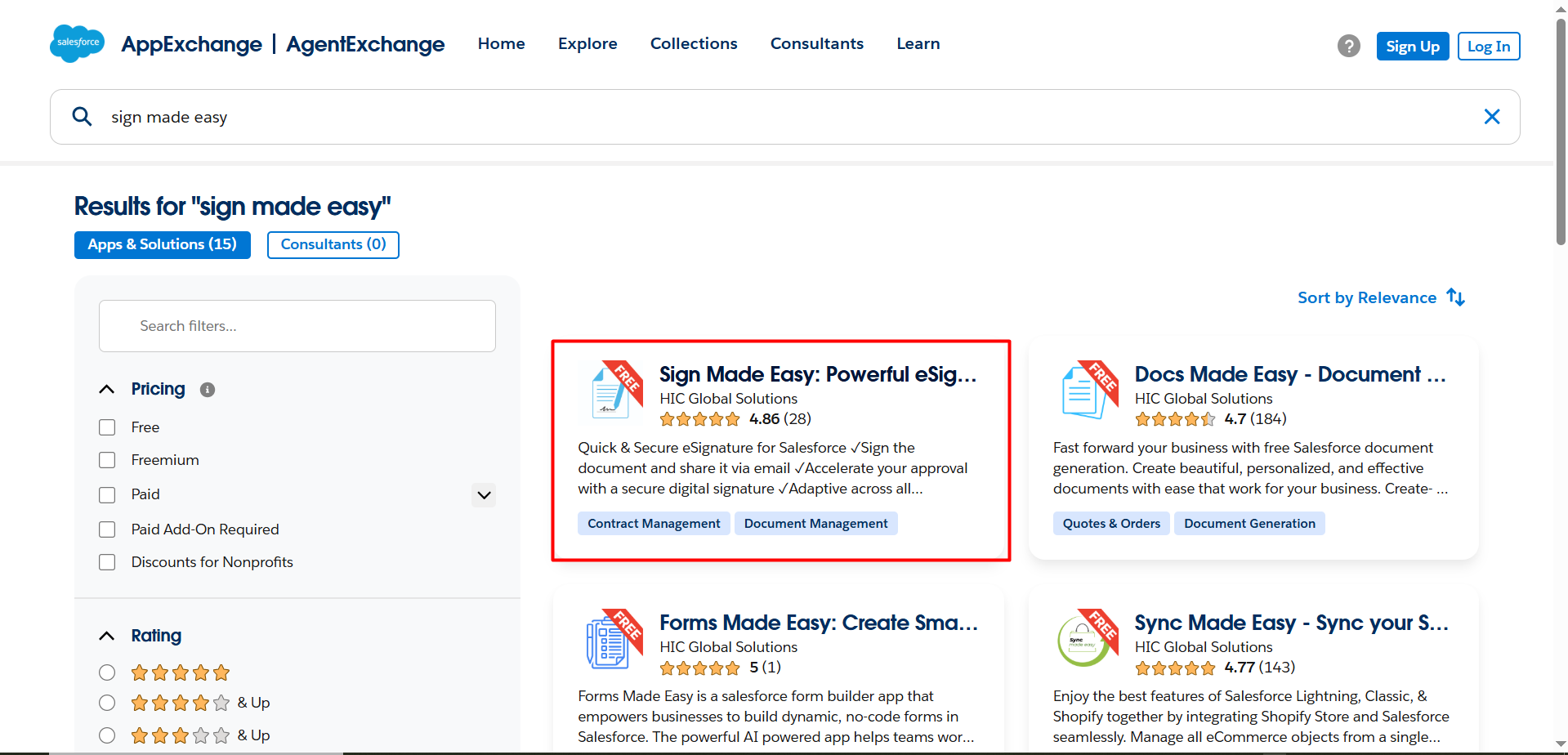This screenshot has width=1568, height=755.
Task: Clear the search with the X icon
Action: click(x=1492, y=117)
